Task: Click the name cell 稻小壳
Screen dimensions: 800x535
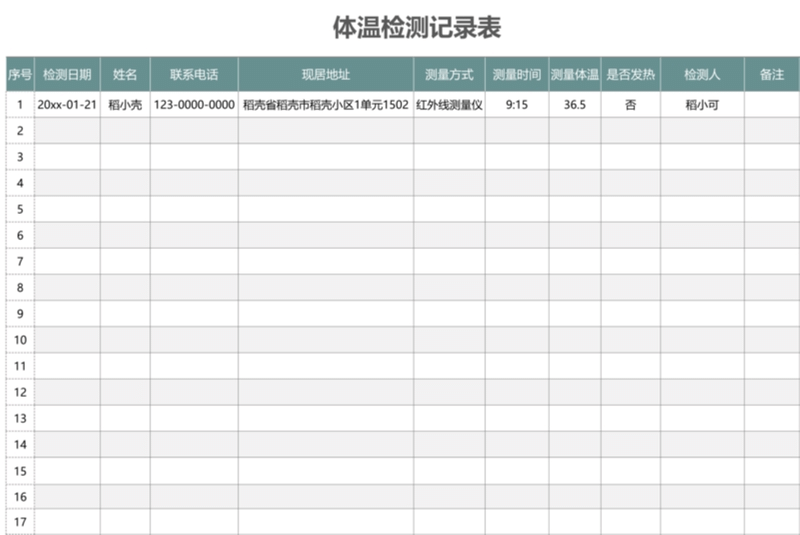Action: 125,104
